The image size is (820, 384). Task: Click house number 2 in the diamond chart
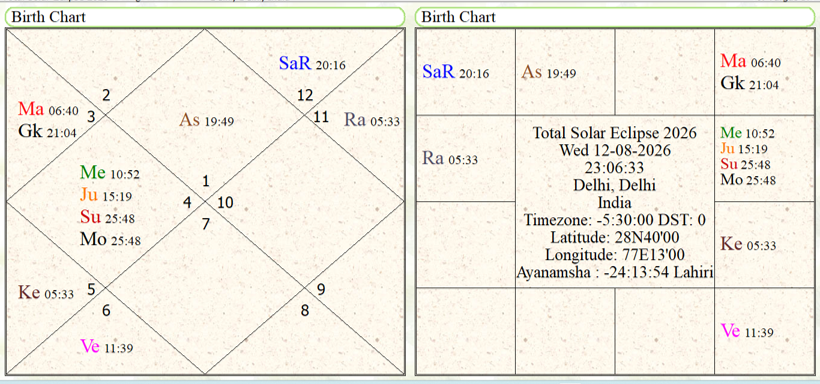[106, 95]
